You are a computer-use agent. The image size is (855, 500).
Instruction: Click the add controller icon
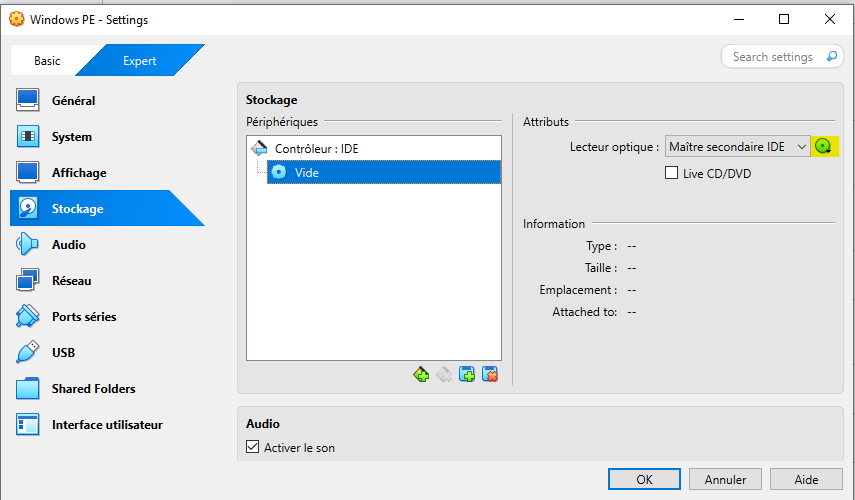click(x=421, y=374)
